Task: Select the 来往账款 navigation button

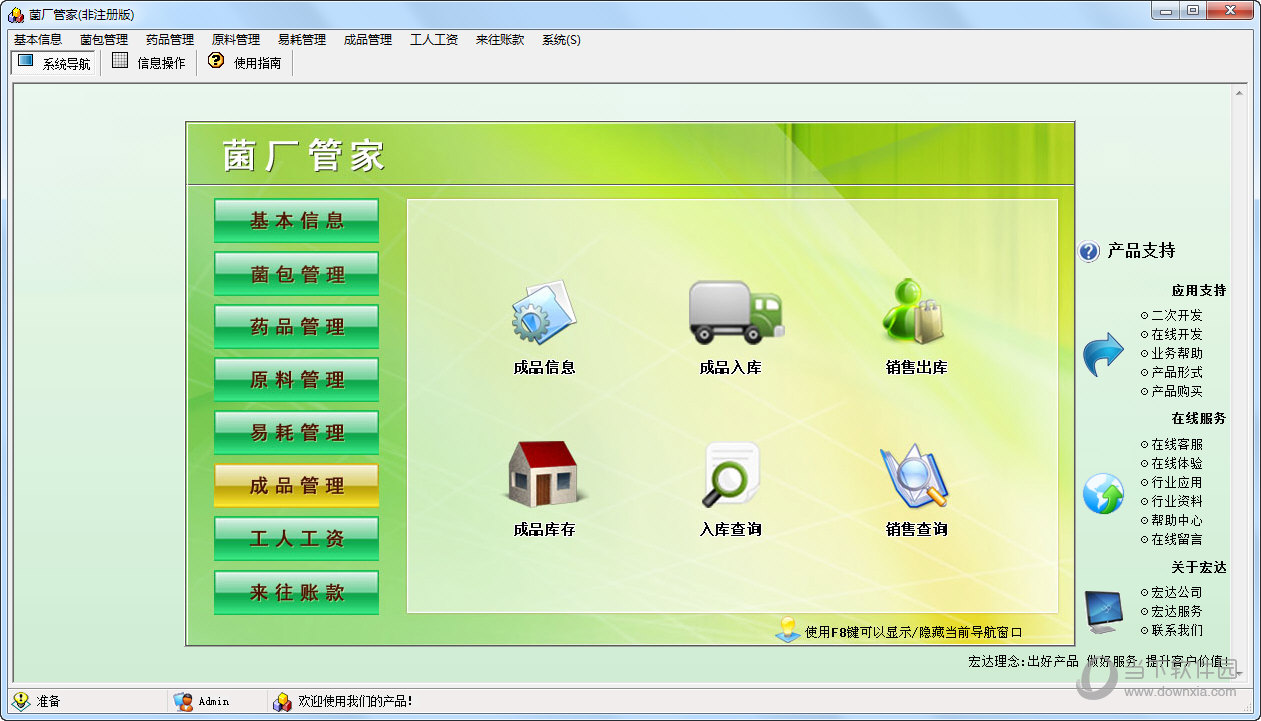Action: [297, 593]
